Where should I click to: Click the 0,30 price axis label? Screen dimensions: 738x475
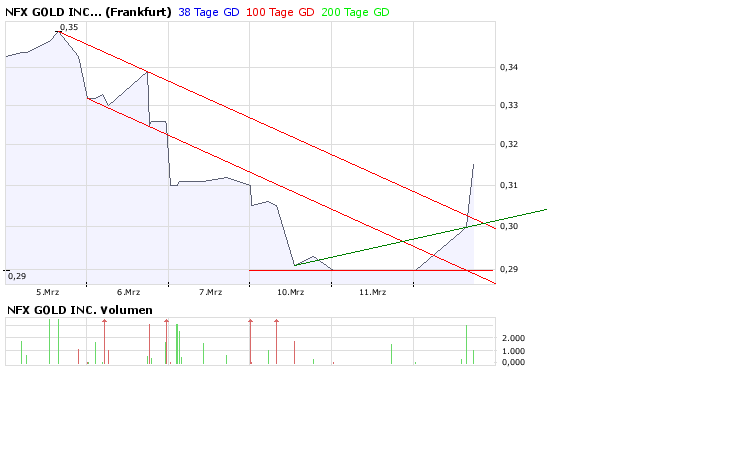[x=509, y=226]
